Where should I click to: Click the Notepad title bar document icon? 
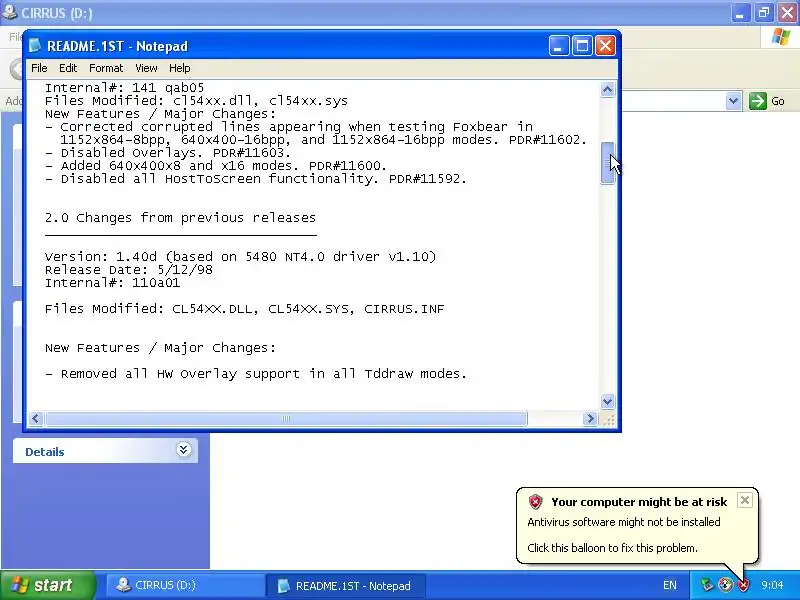[x=35, y=45]
